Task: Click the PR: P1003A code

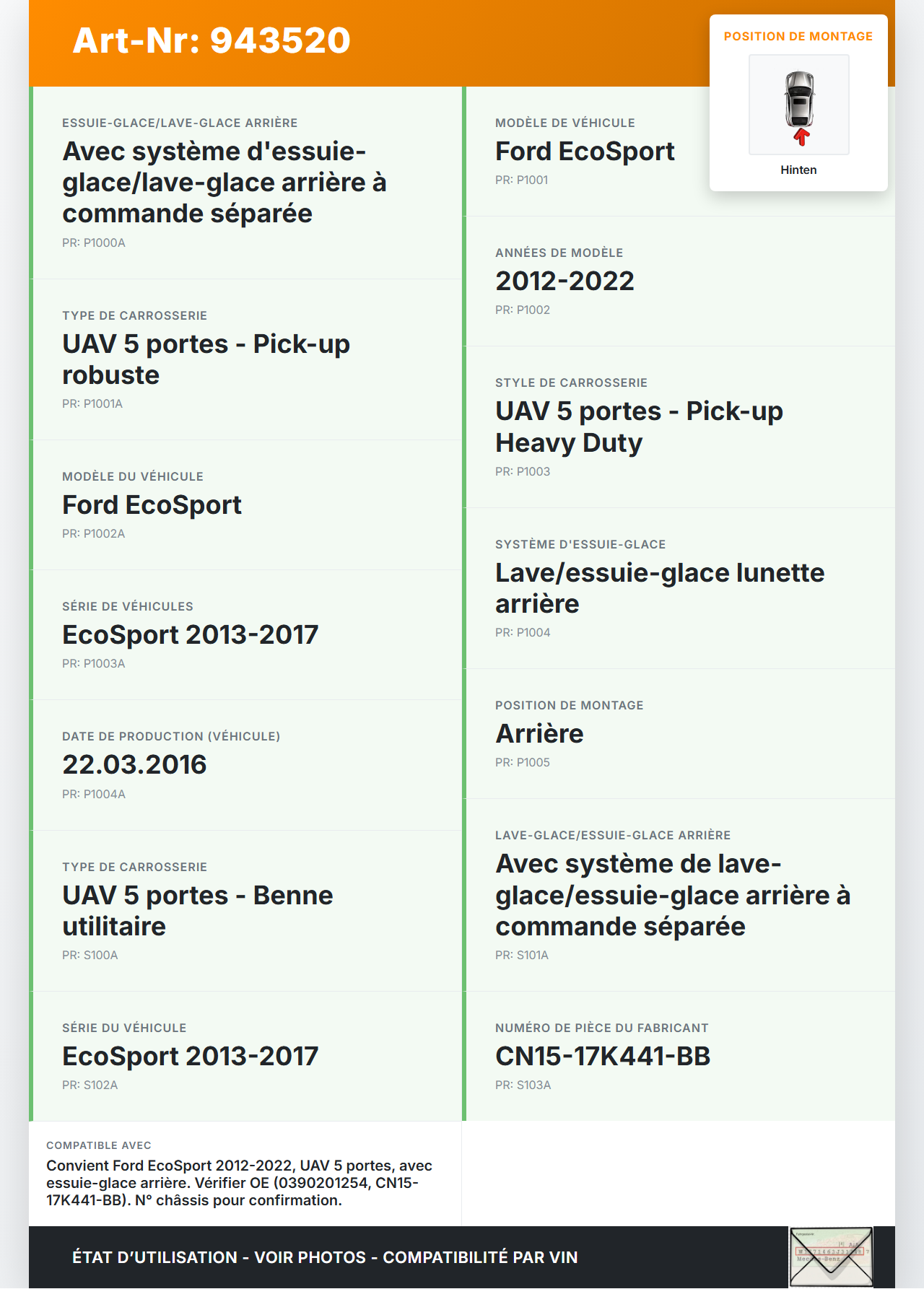Action: click(x=94, y=663)
